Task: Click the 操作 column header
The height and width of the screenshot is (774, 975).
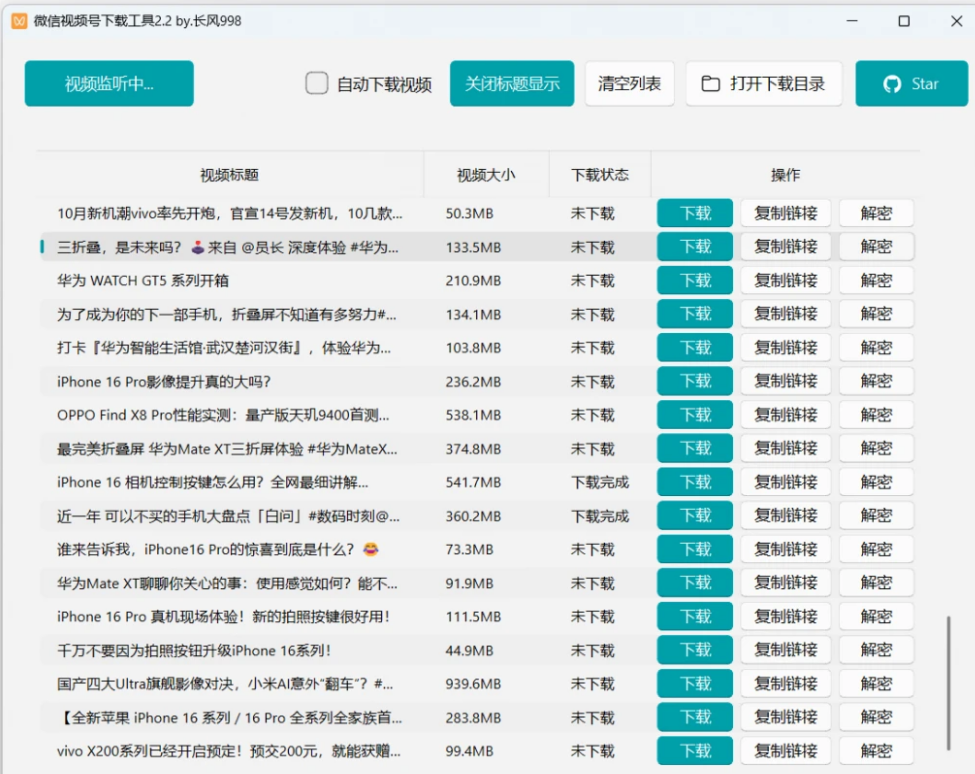Action: coord(785,175)
